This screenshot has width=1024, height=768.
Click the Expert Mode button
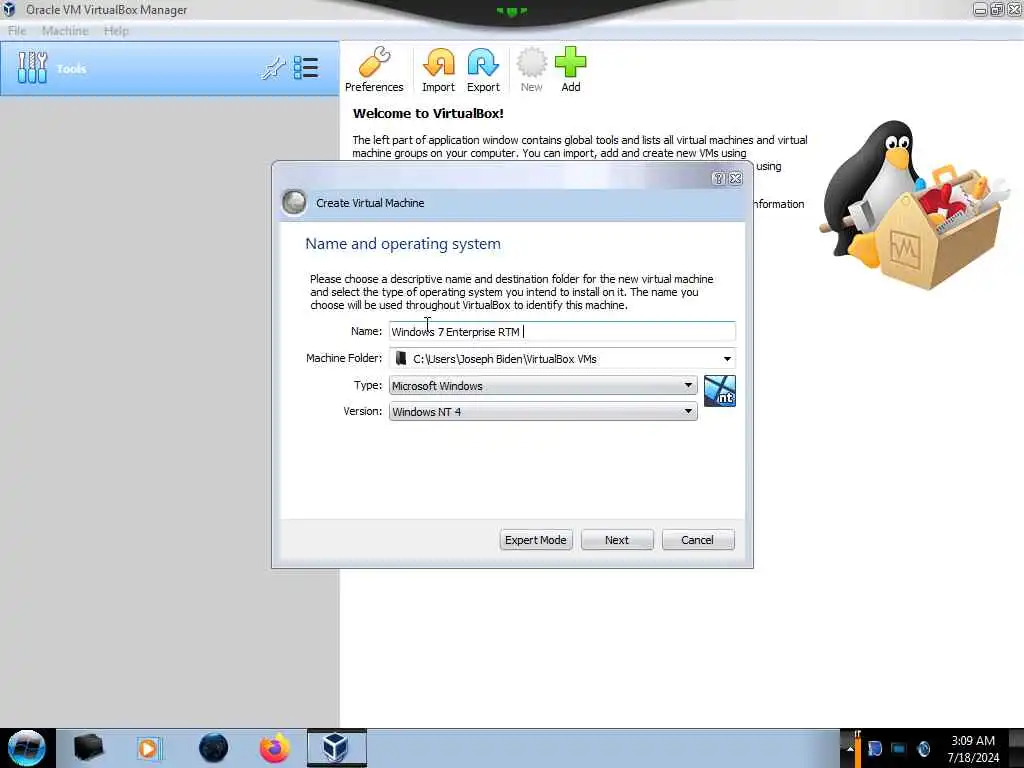click(536, 540)
